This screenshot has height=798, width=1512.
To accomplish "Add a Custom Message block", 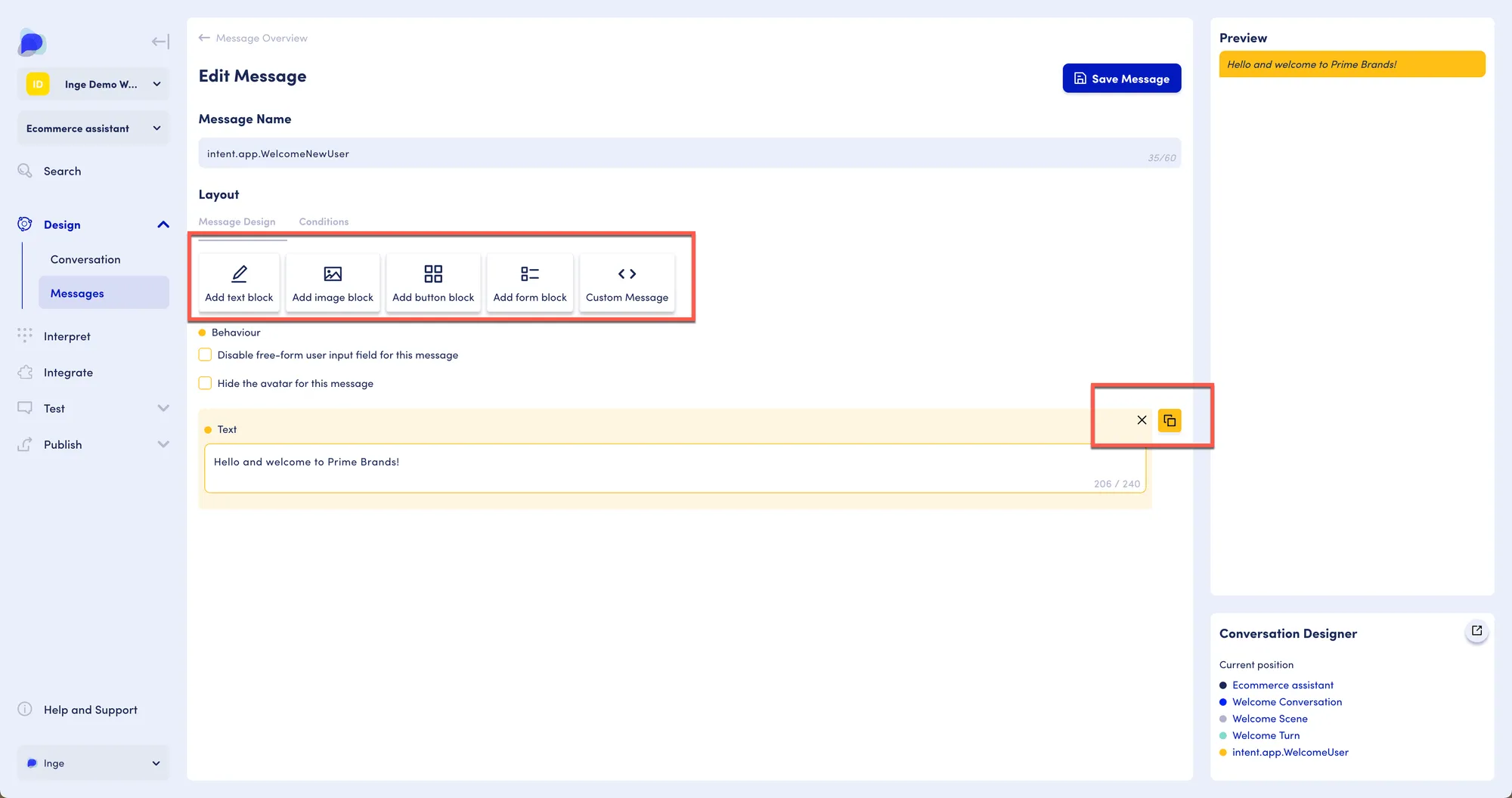I will [x=627, y=283].
